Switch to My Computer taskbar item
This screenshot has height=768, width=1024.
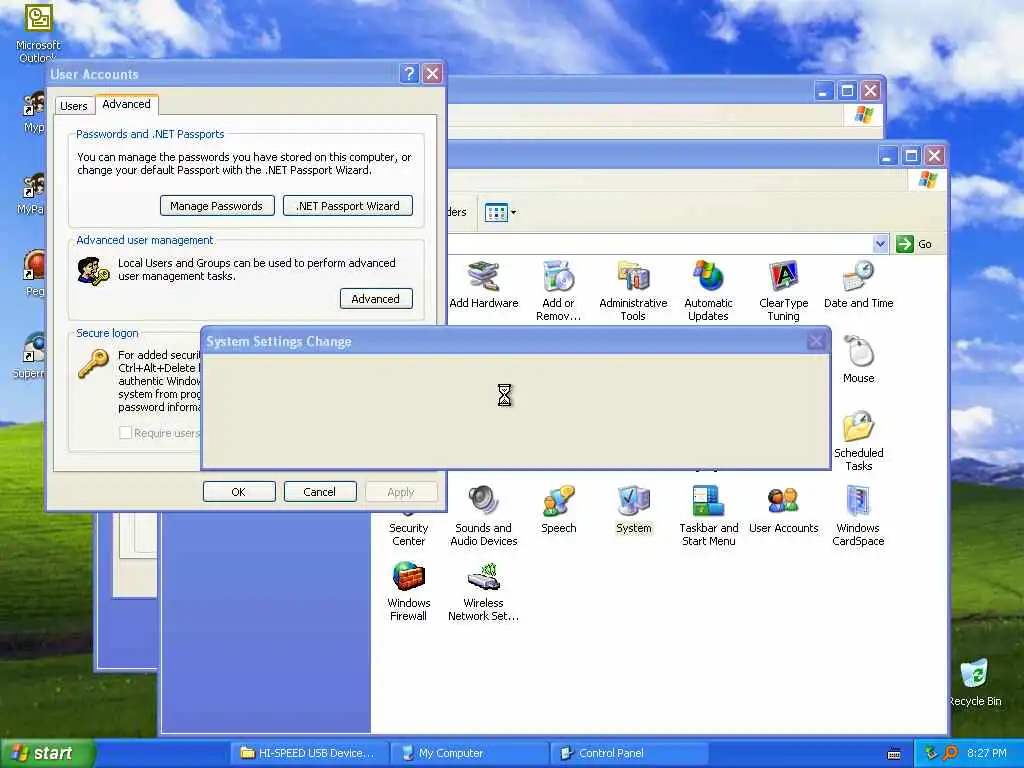coord(469,753)
